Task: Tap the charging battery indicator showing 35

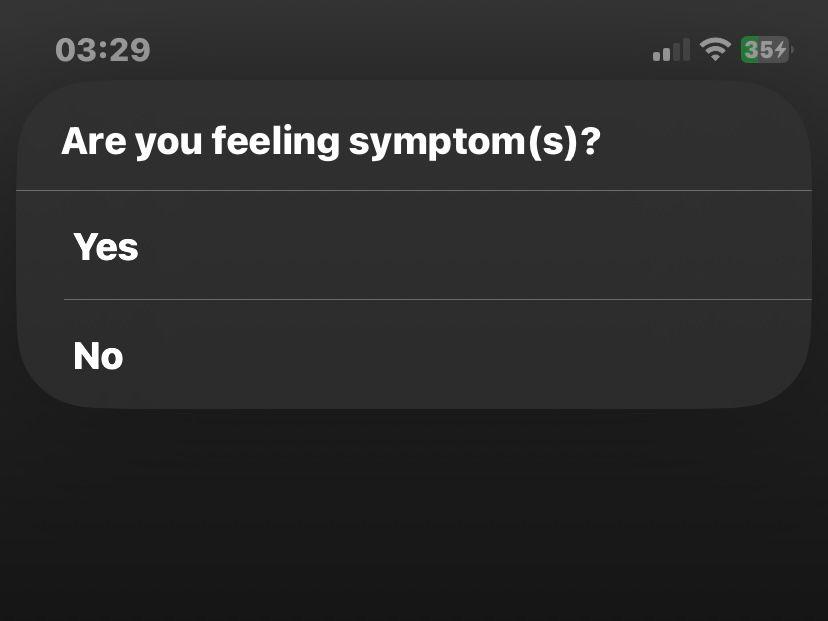Action: coord(764,48)
